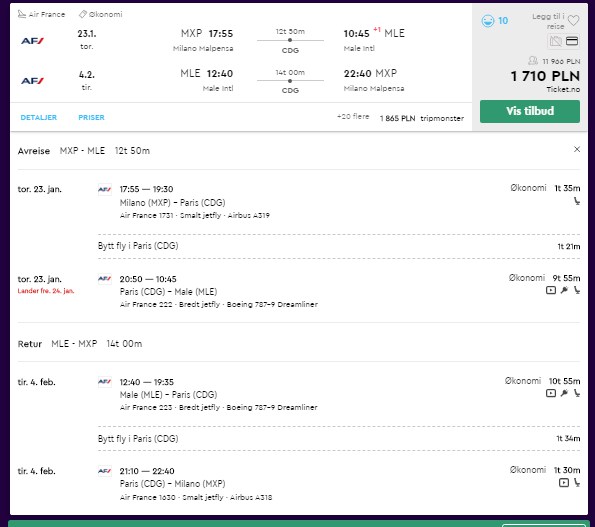Click Legg til i reise text

[549, 21]
